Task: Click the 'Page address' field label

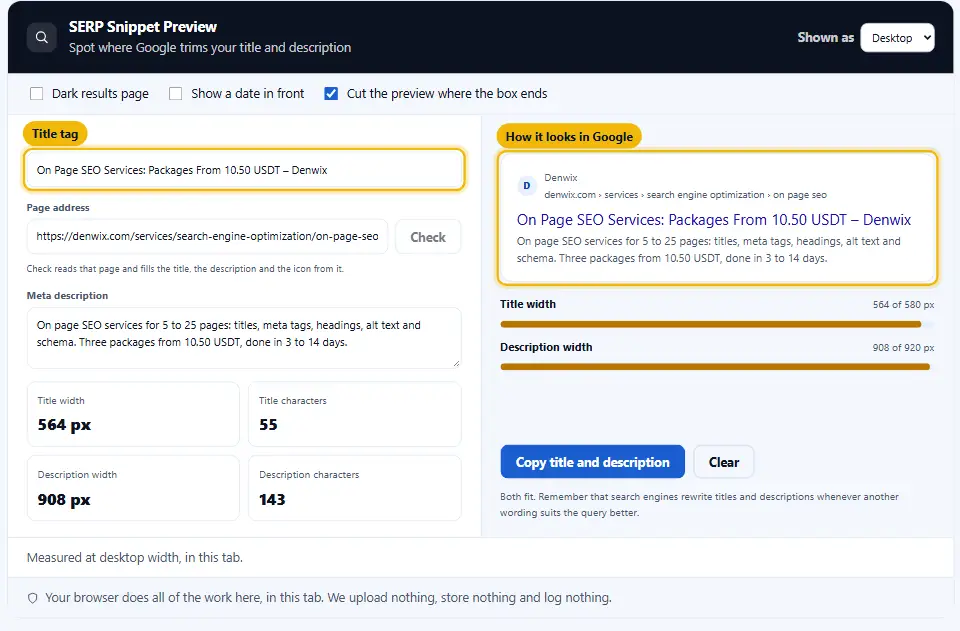Action: [x=58, y=207]
